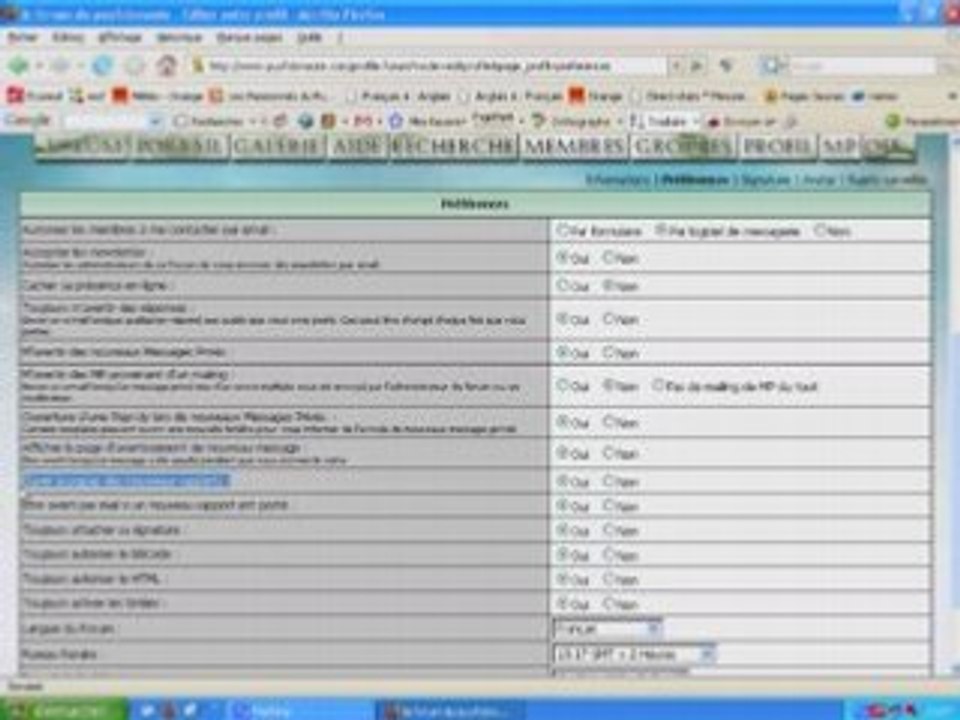
Task: Open the 'Français → Anglais' bookmark
Action: pyautogui.click(x=399, y=96)
